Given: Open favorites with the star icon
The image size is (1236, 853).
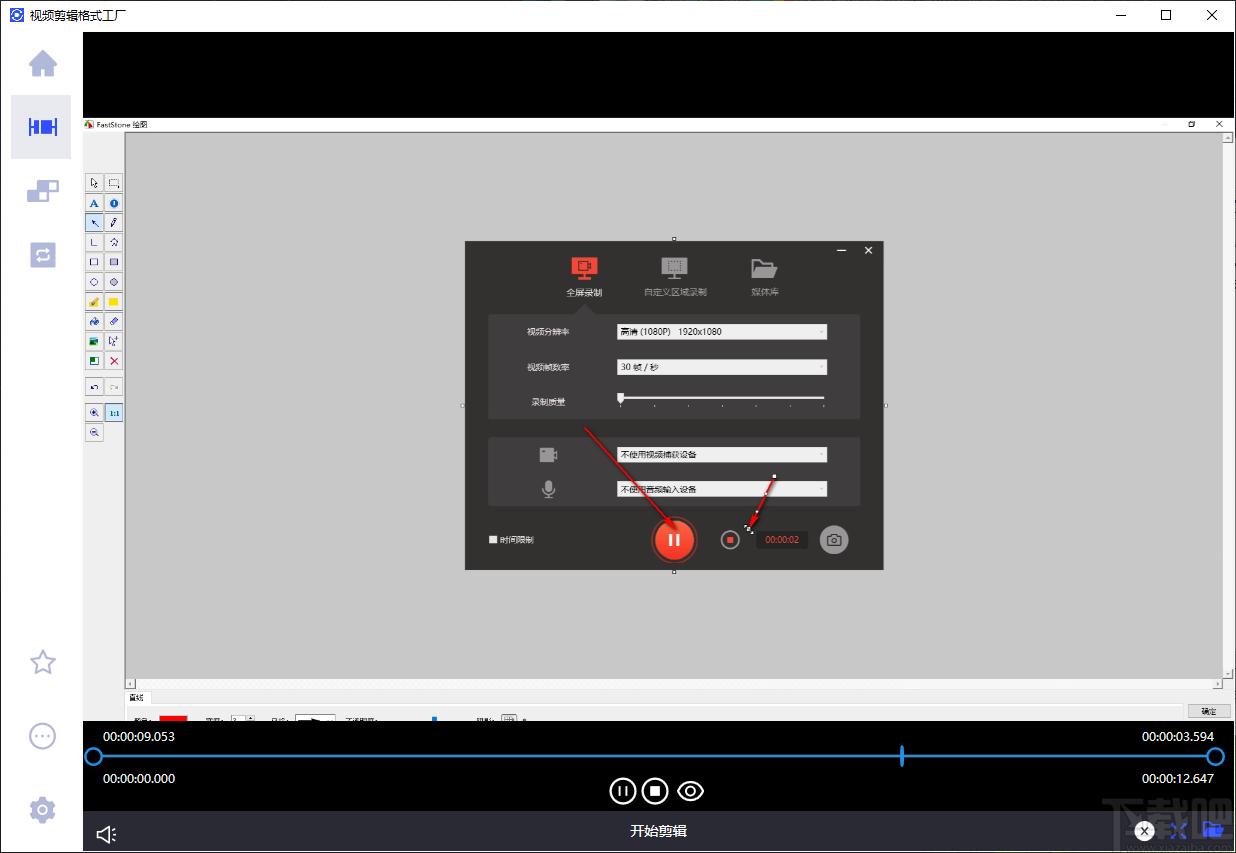Looking at the screenshot, I should (x=42, y=662).
